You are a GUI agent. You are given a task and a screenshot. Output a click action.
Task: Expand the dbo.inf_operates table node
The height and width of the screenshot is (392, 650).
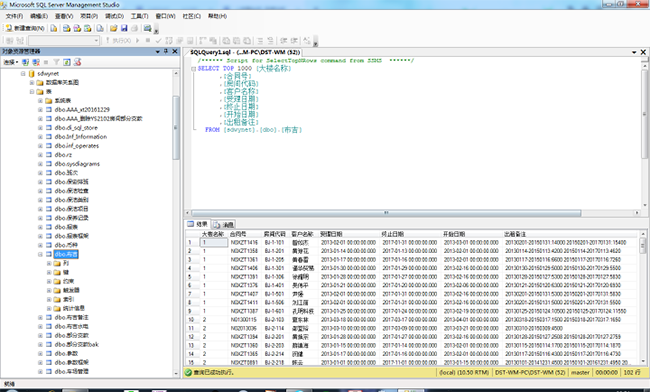coord(40,146)
